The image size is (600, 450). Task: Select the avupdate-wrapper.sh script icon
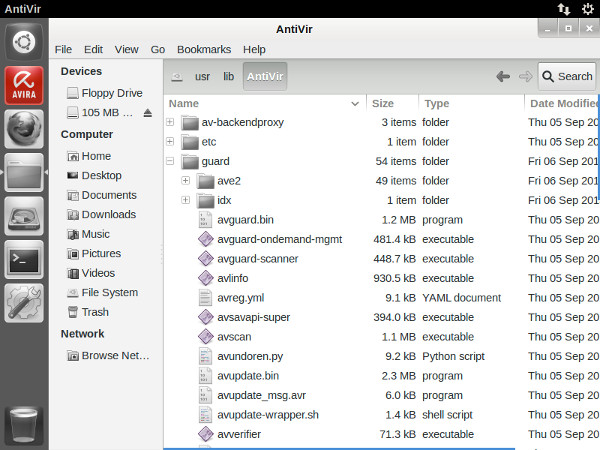(x=205, y=415)
